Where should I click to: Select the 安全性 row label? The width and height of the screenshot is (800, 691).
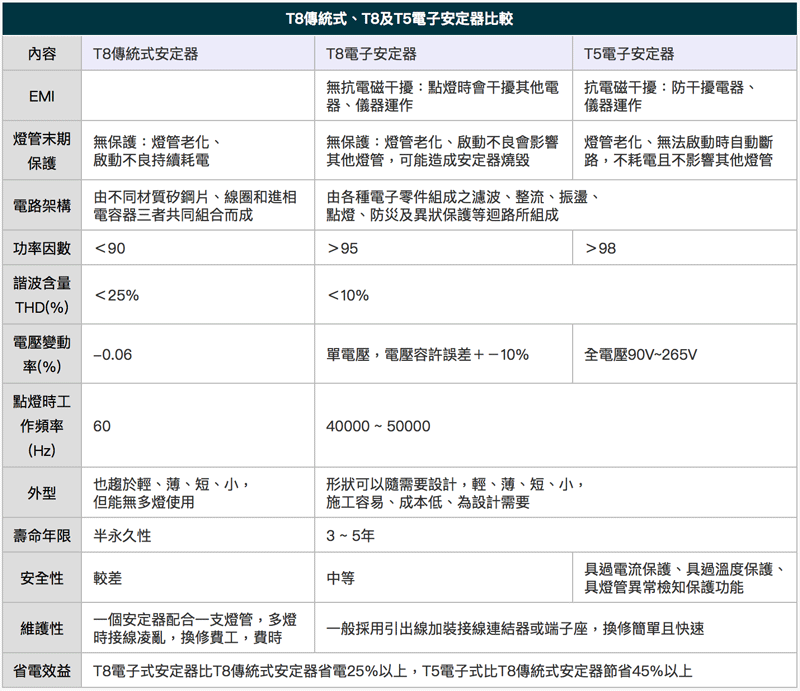pos(42,578)
